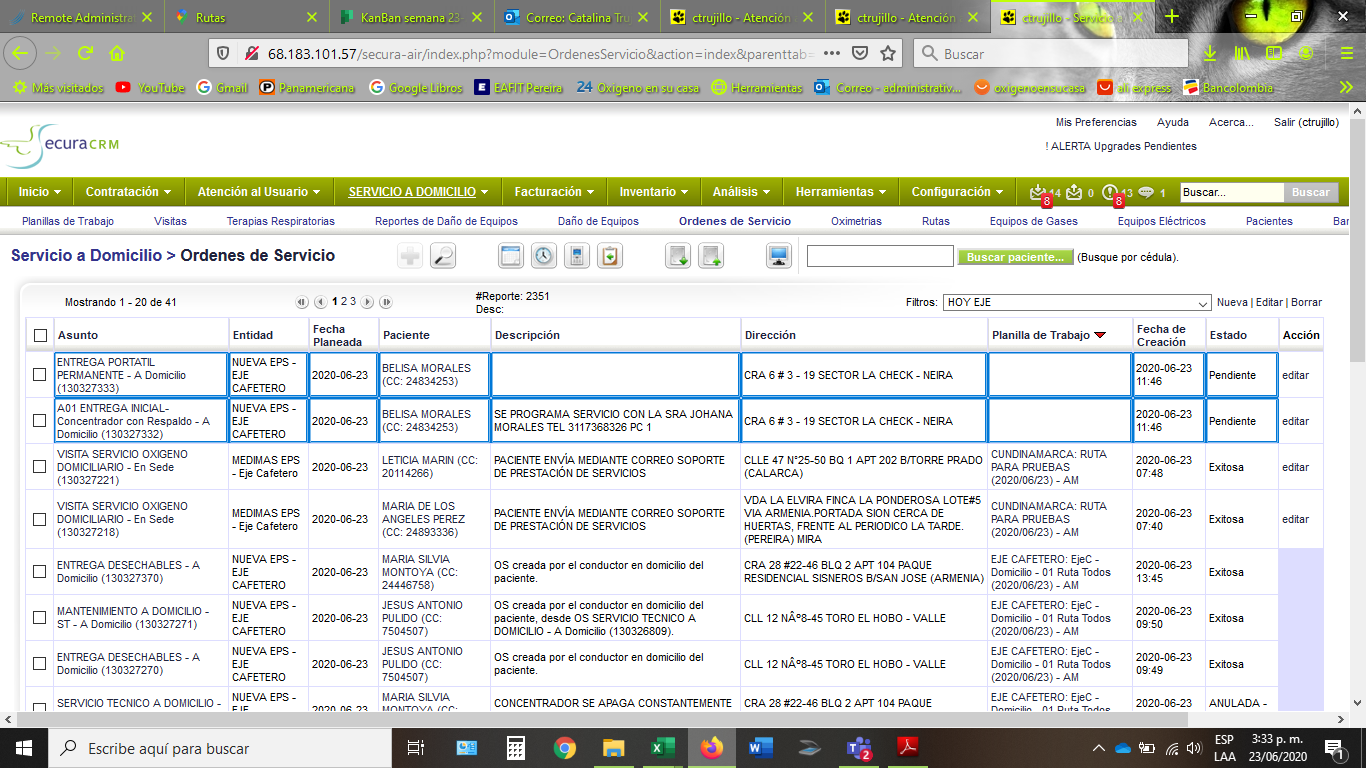This screenshot has height=768, width=1366.
Task: Click the export icon with plus arrow
Action: (x=711, y=256)
